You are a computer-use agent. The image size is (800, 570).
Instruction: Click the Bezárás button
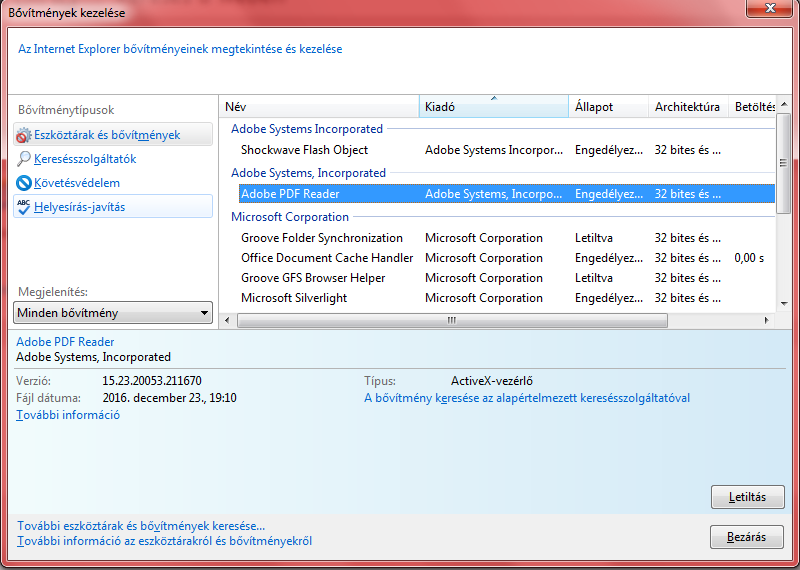coord(746,537)
